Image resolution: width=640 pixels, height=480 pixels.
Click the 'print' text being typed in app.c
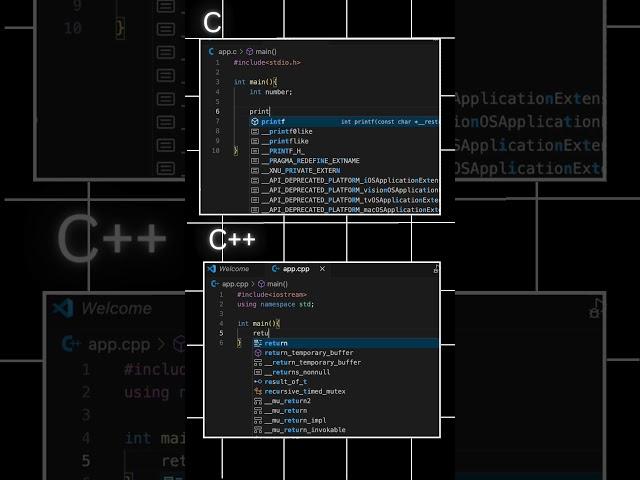(259, 111)
